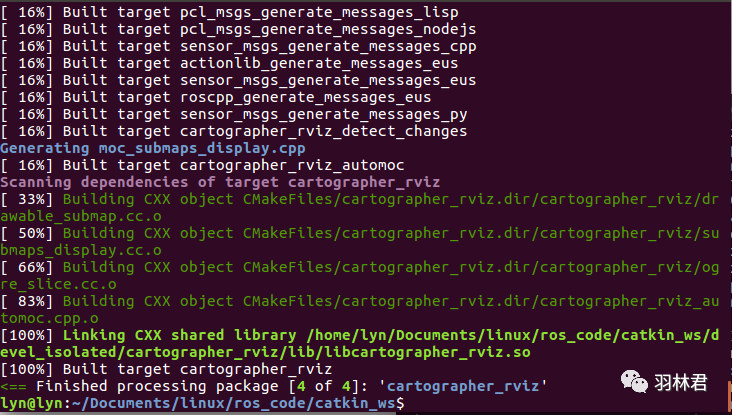732x415 pixels.
Task: Click the 'Generating moc_submaps_display.cpp' line
Action: [x=153, y=148]
